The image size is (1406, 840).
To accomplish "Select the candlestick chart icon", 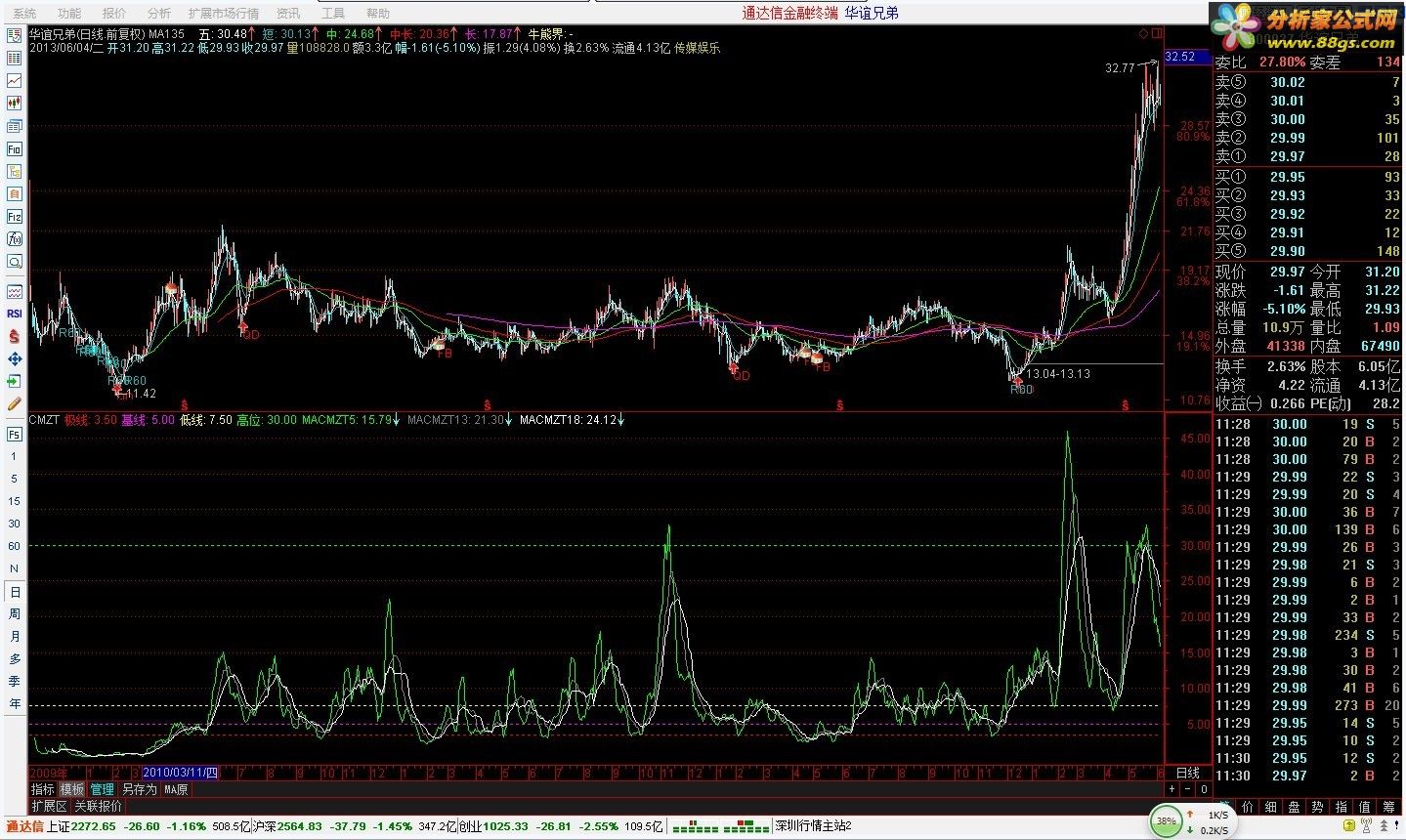I will [x=15, y=104].
